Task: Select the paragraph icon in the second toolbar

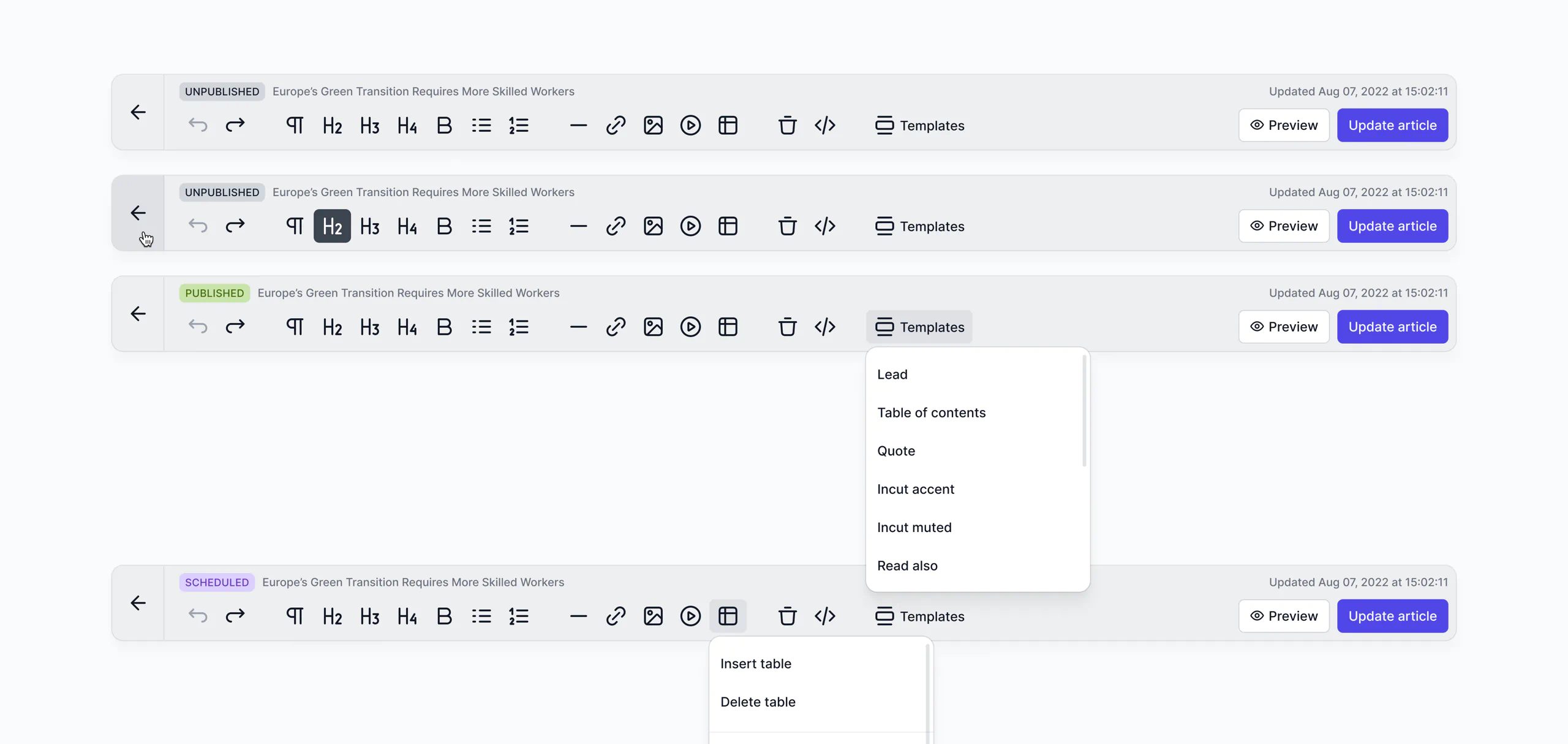Action: (295, 226)
